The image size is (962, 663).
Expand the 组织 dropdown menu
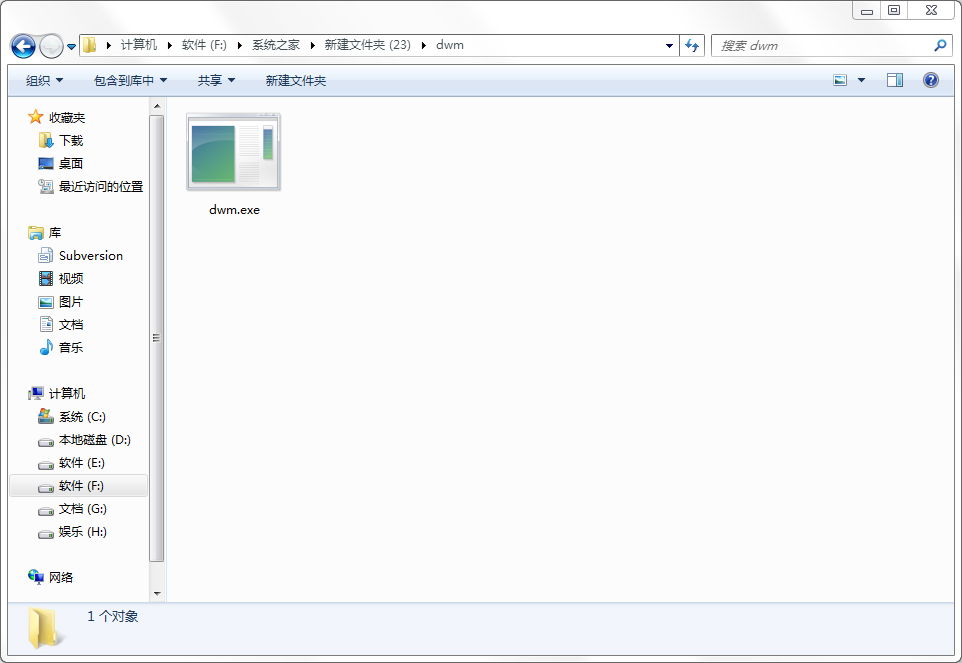coord(44,80)
